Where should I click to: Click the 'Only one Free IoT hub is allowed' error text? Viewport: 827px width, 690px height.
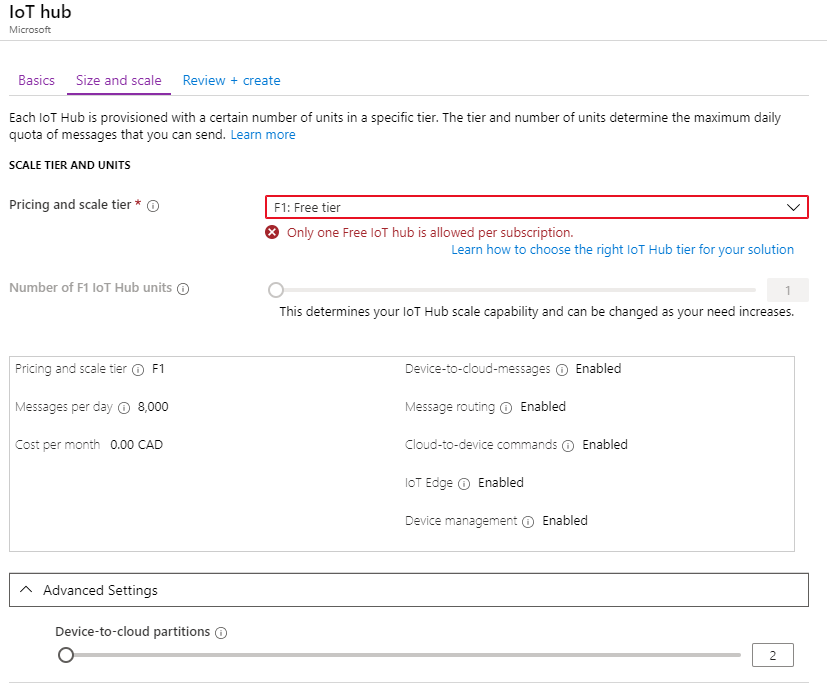430,233
